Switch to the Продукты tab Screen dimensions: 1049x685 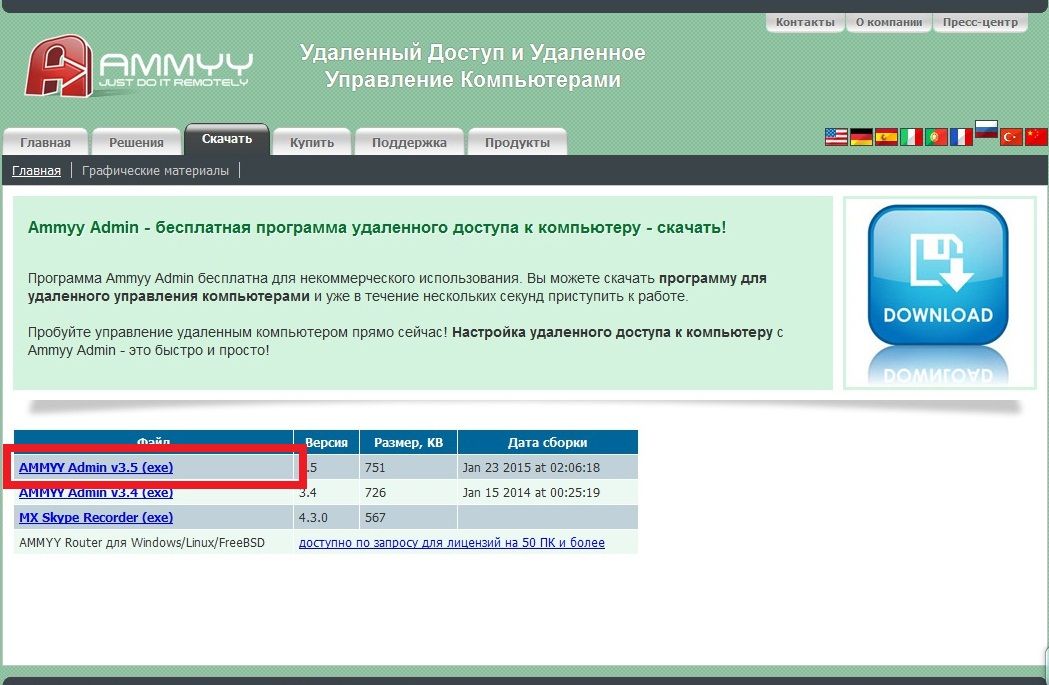[517, 142]
